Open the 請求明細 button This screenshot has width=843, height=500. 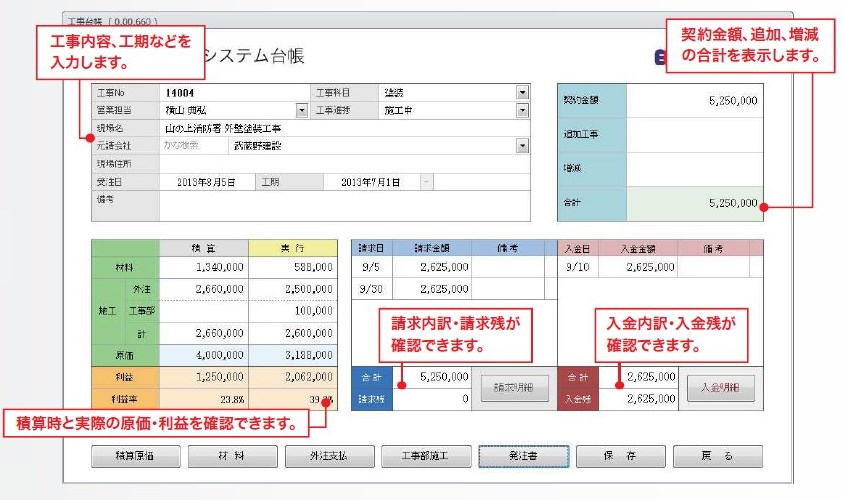[x=513, y=388]
